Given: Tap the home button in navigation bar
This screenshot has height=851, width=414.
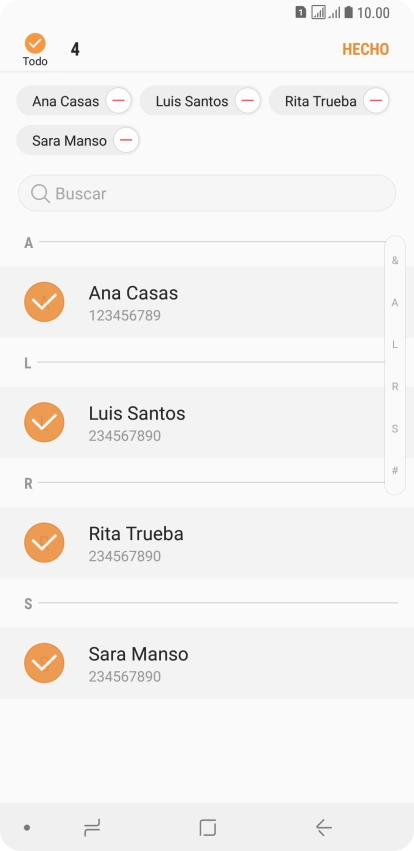Looking at the screenshot, I should pos(208,828).
